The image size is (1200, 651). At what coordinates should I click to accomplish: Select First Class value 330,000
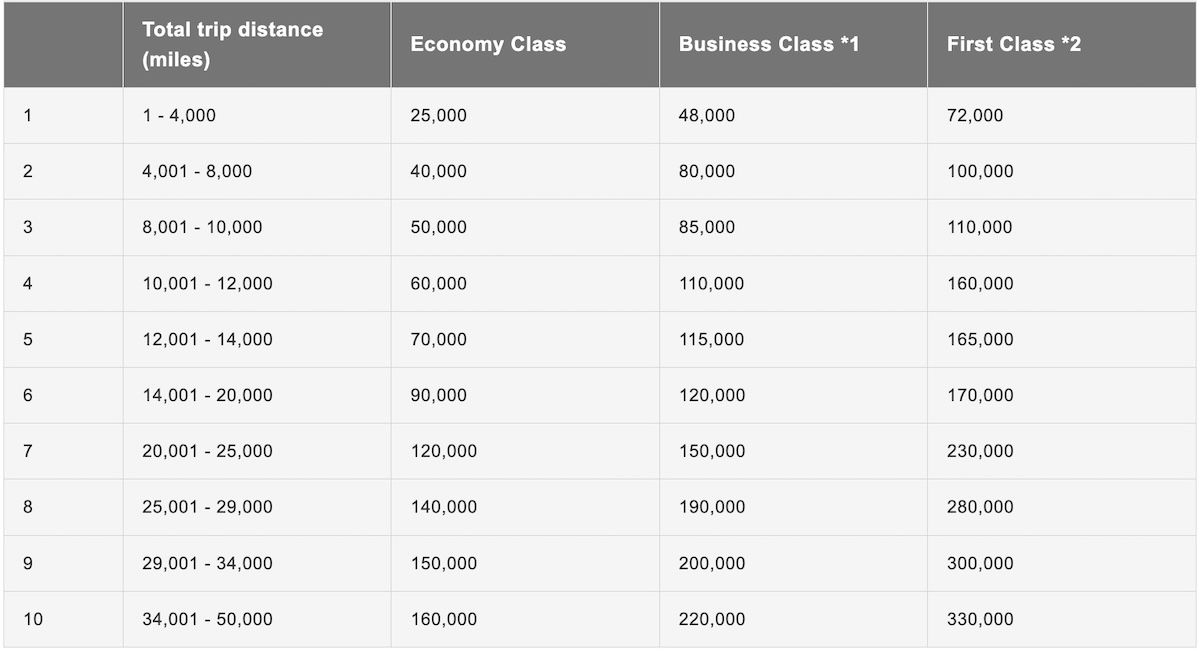(980, 619)
